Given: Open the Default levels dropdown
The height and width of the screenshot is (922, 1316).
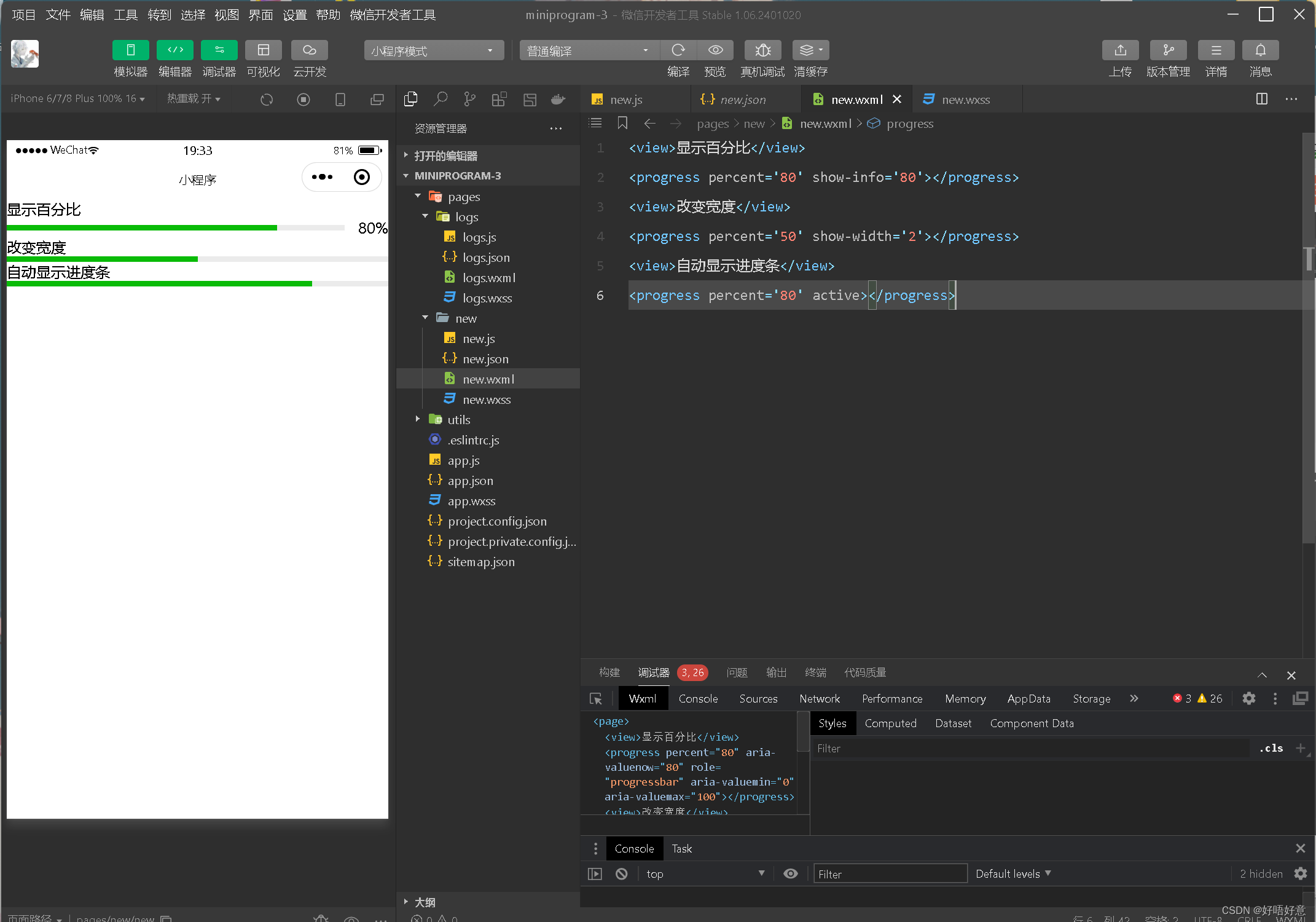Looking at the screenshot, I should (1012, 873).
